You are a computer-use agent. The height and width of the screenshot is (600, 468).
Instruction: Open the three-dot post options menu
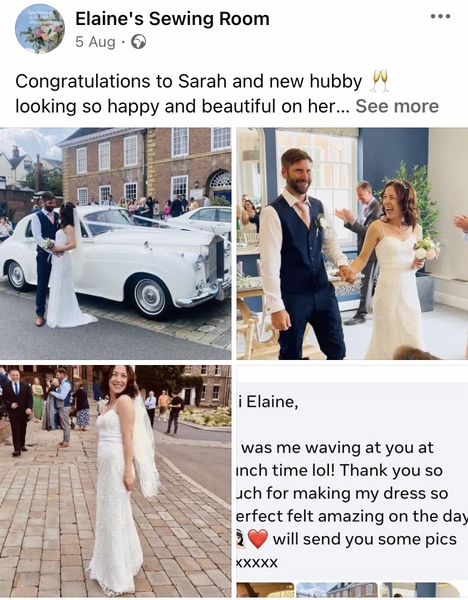[x=440, y=16]
